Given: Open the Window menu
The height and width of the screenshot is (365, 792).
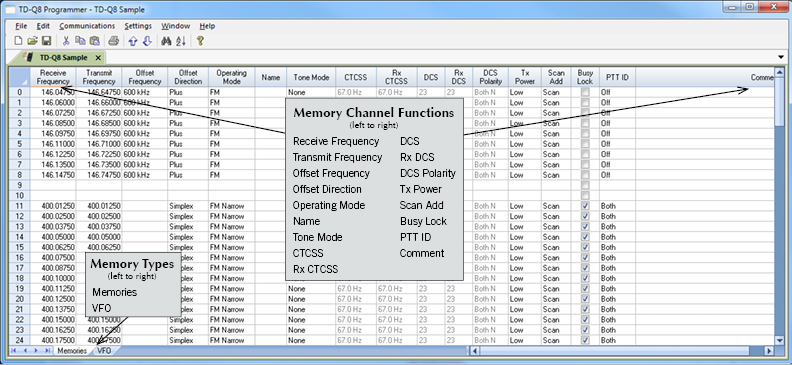Looking at the screenshot, I should coord(175,26).
